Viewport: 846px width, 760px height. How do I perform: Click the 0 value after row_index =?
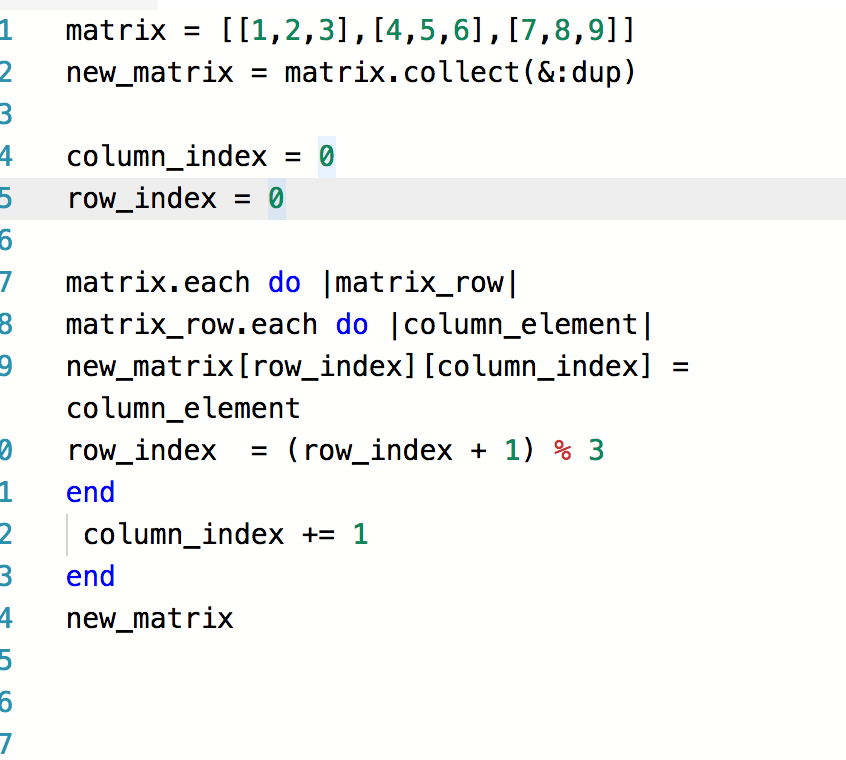click(276, 199)
